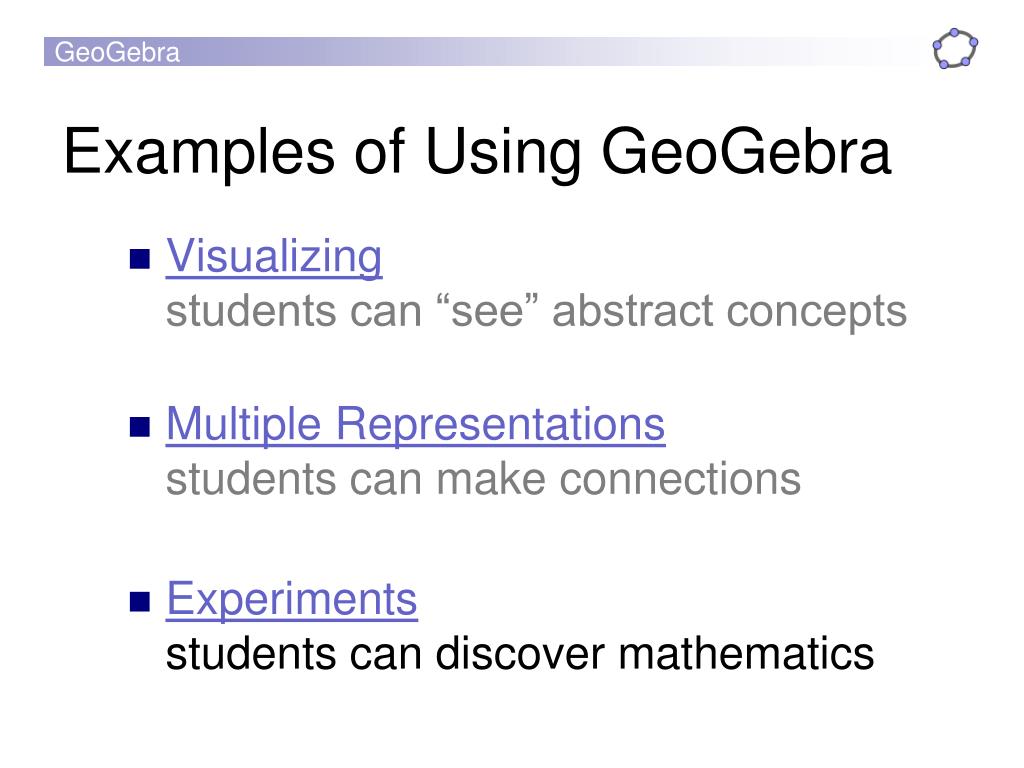Click the purple gradient header bar
1024x768 pixels.
click(x=483, y=52)
